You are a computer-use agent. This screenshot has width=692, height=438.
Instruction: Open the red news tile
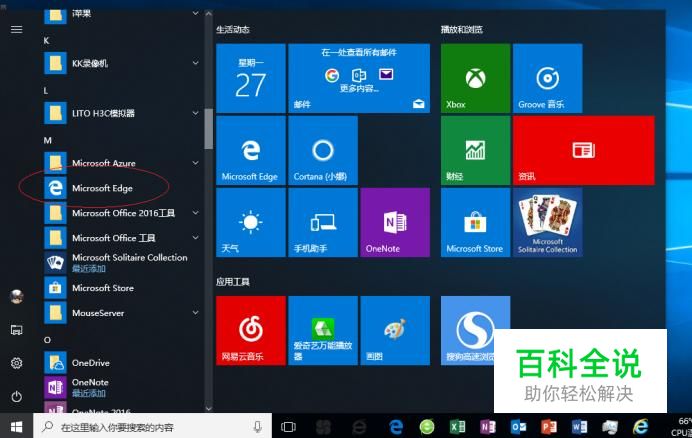coord(583,150)
